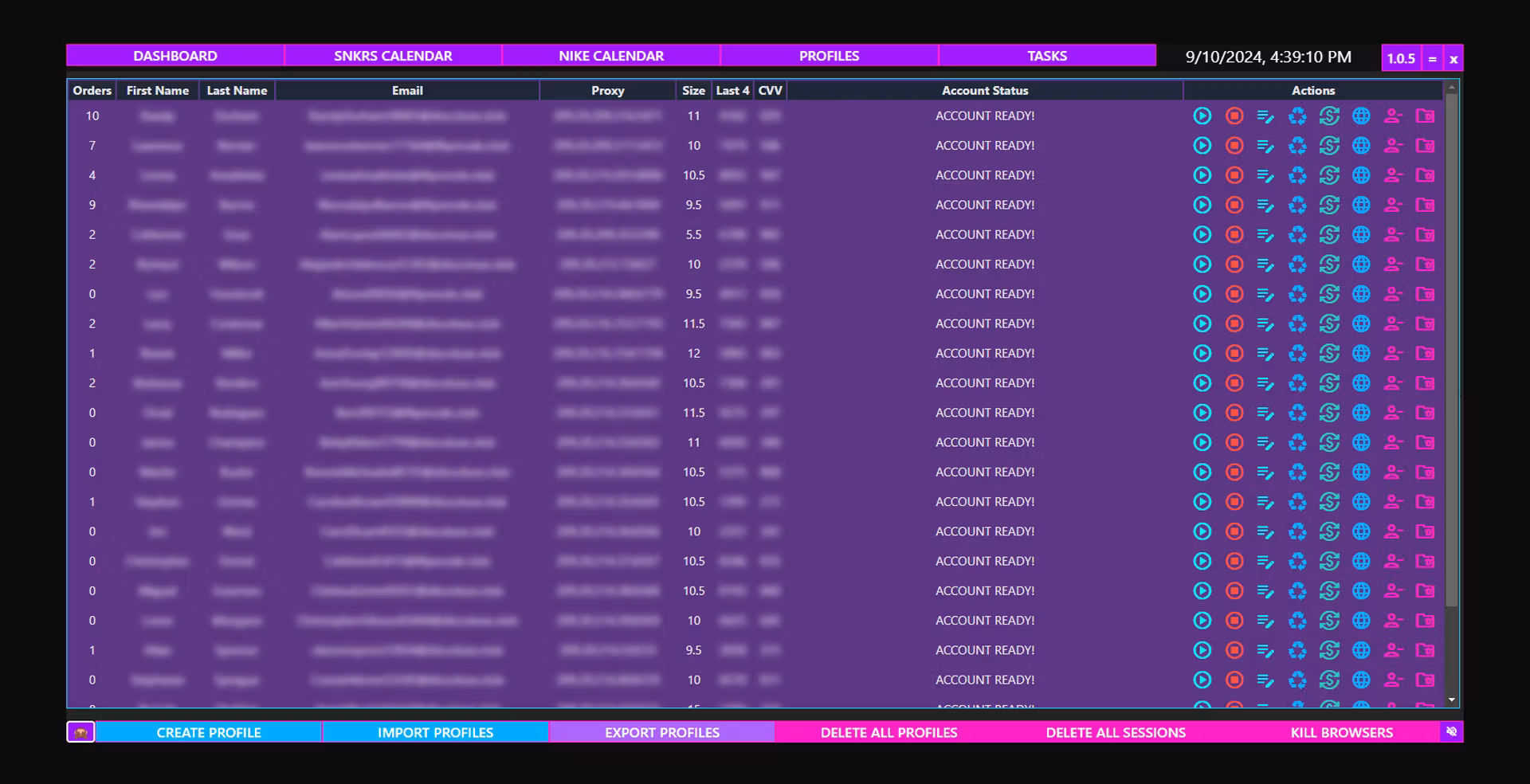
Task: Click Delete All Sessions
Action: [1115, 732]
